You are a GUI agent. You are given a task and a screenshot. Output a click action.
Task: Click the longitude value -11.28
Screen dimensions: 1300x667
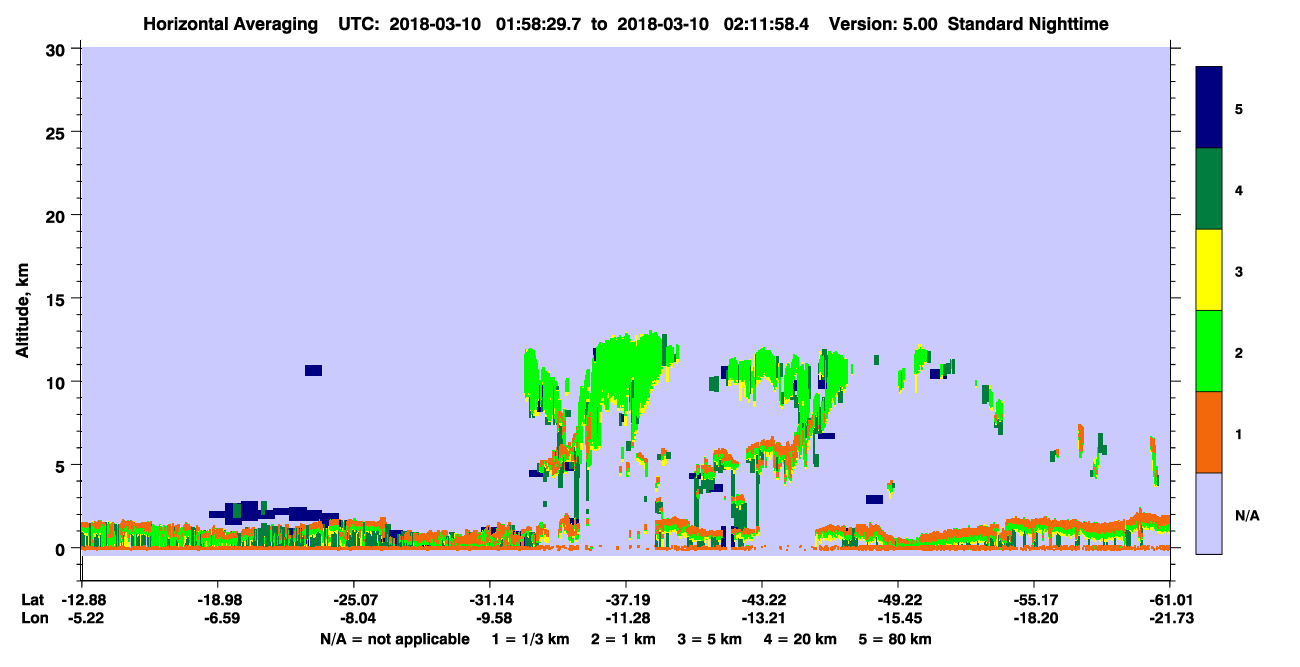626,619
